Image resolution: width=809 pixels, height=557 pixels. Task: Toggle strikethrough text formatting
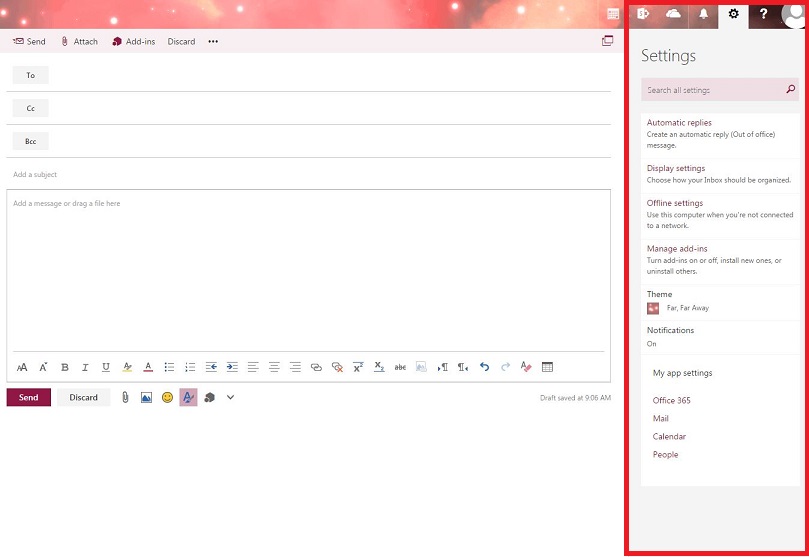[400, 367]
